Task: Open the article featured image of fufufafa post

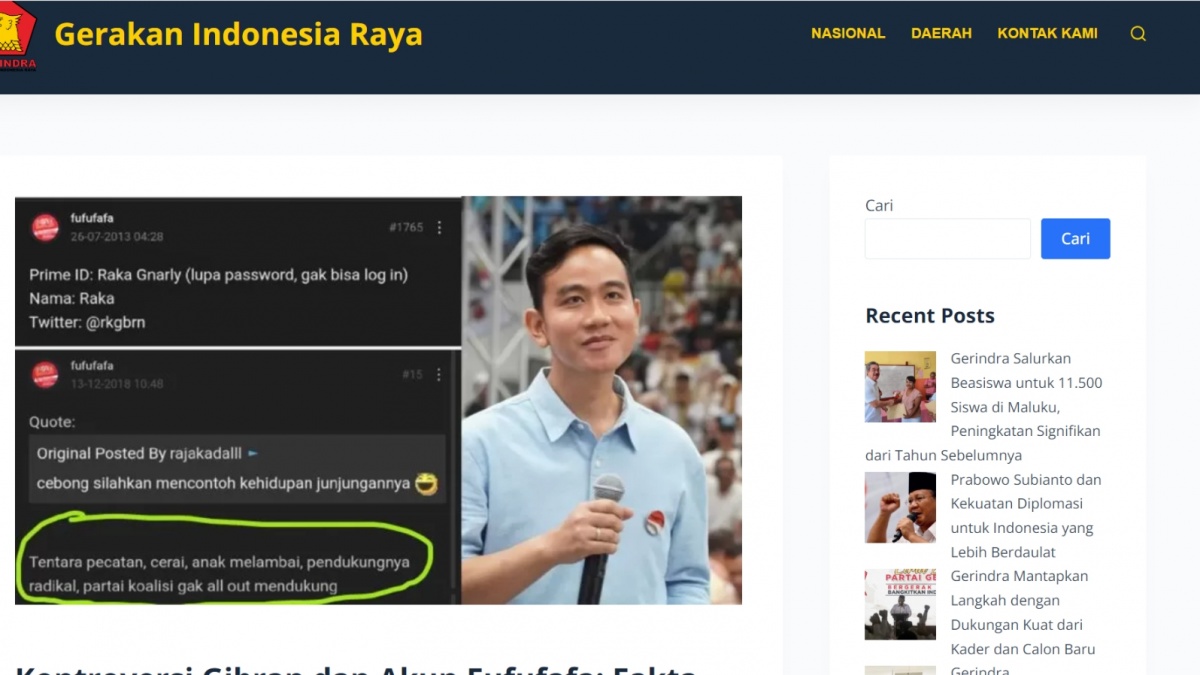Action: (378, 400)
